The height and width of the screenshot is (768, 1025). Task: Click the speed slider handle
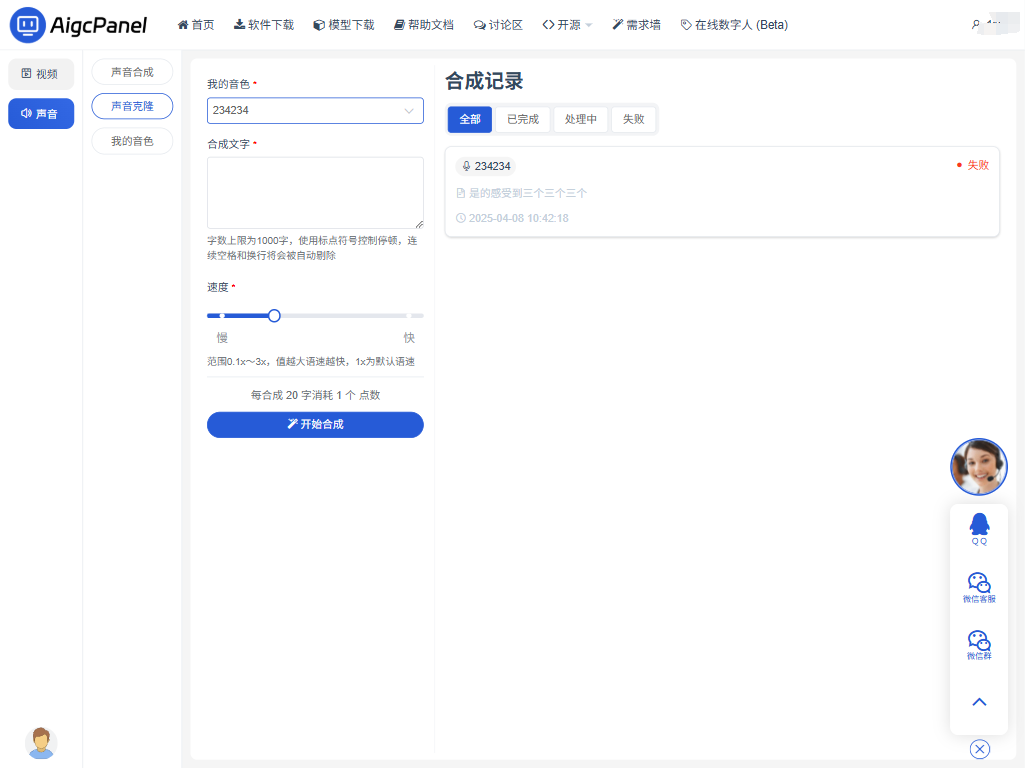[274, 315]
